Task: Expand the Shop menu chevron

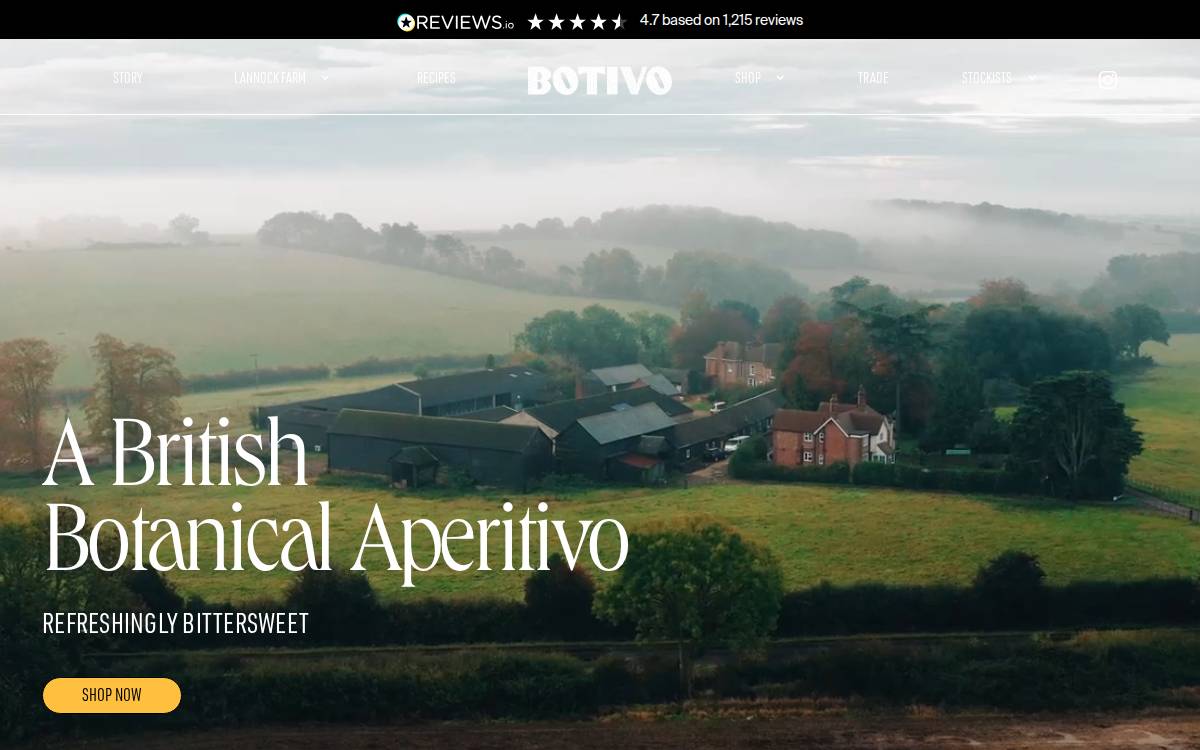Action: (x=780, y=78)
